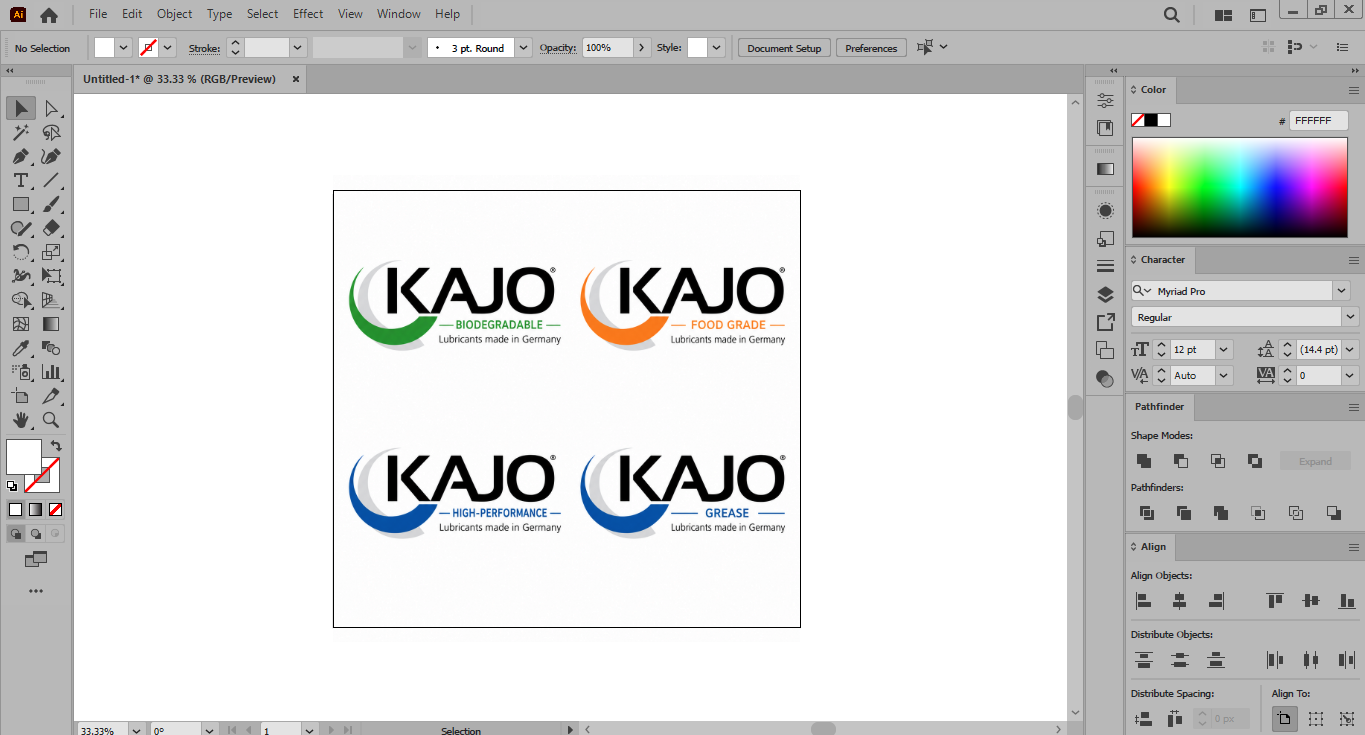
Task: Enable Align to Selection option
Action: coord(1316,718)
